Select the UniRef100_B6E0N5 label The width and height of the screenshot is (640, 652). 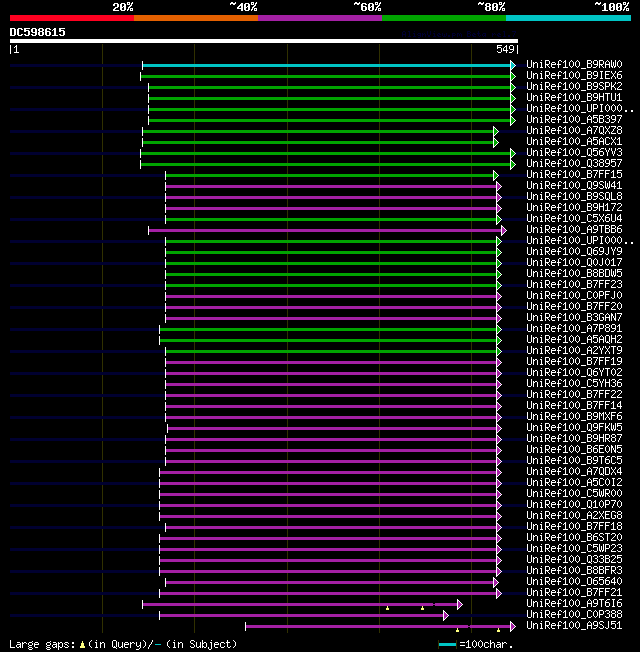pos(574,449)
